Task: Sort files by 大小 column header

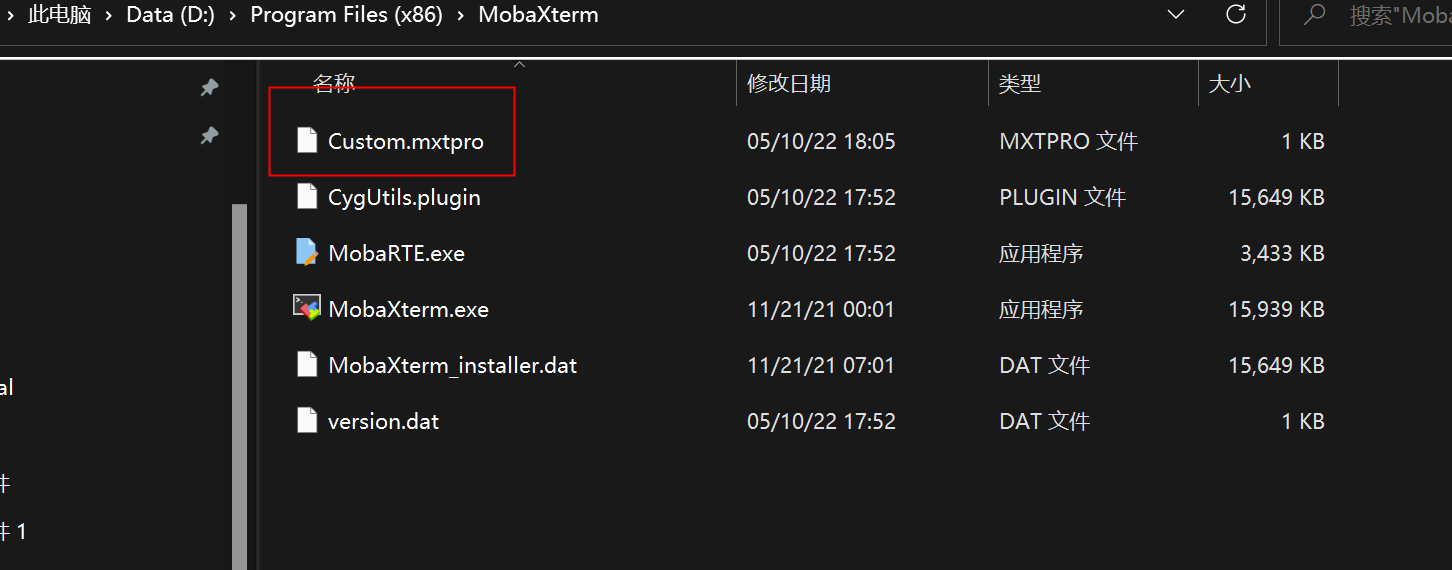Action: (x=1229, y=84)
